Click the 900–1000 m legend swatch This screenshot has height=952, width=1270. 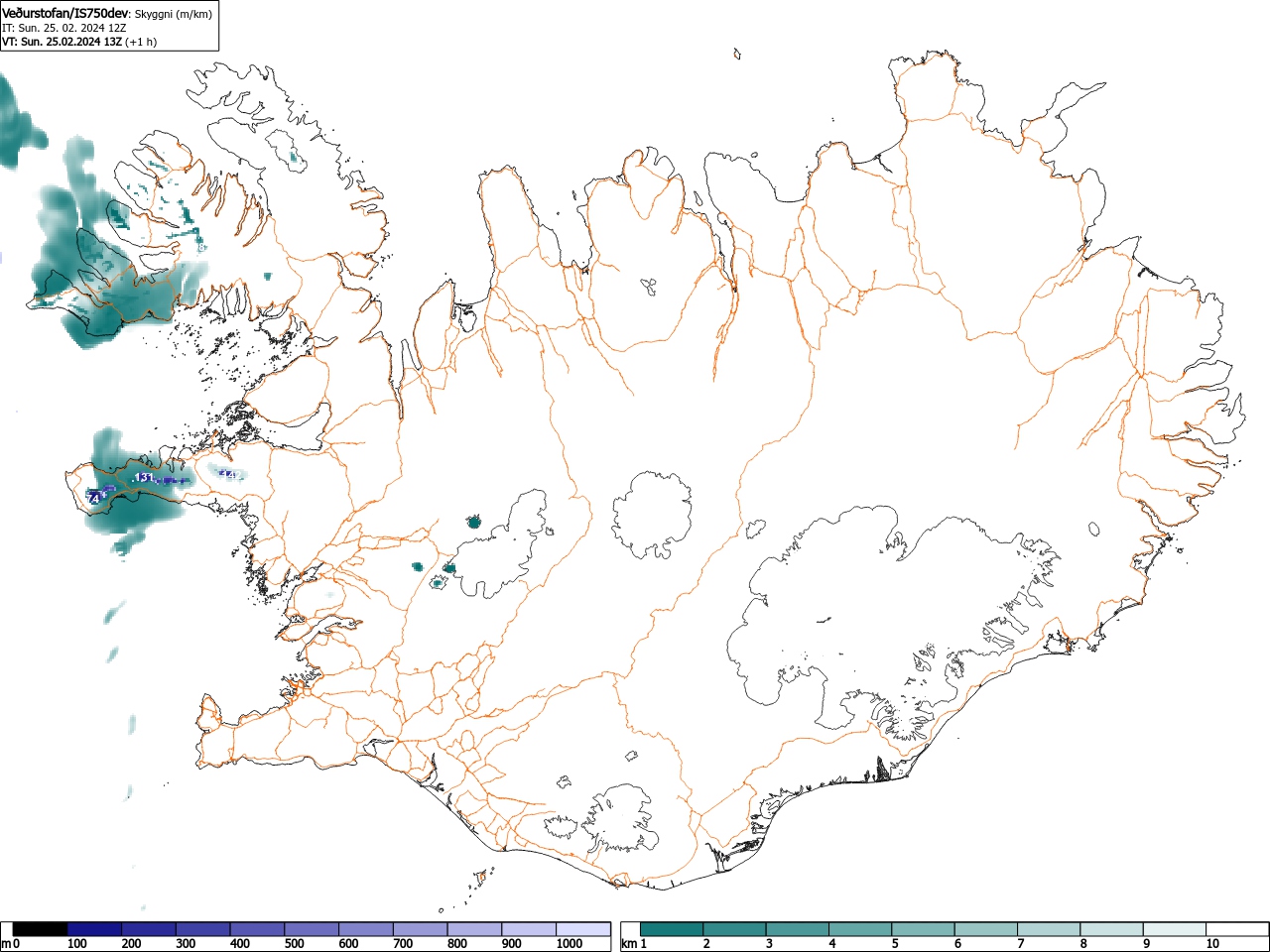point(529,929)
